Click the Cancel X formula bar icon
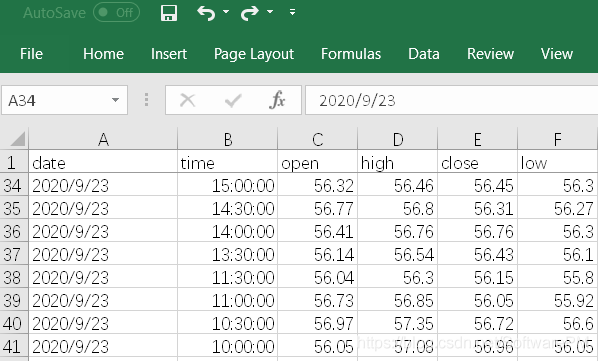Screen dimensions: 598x361 coord(187,101)
